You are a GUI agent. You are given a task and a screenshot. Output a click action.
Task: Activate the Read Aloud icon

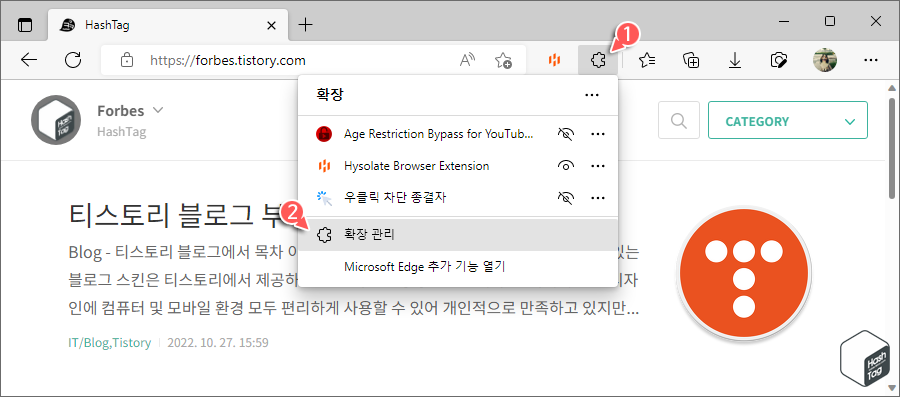click(468, 60)
